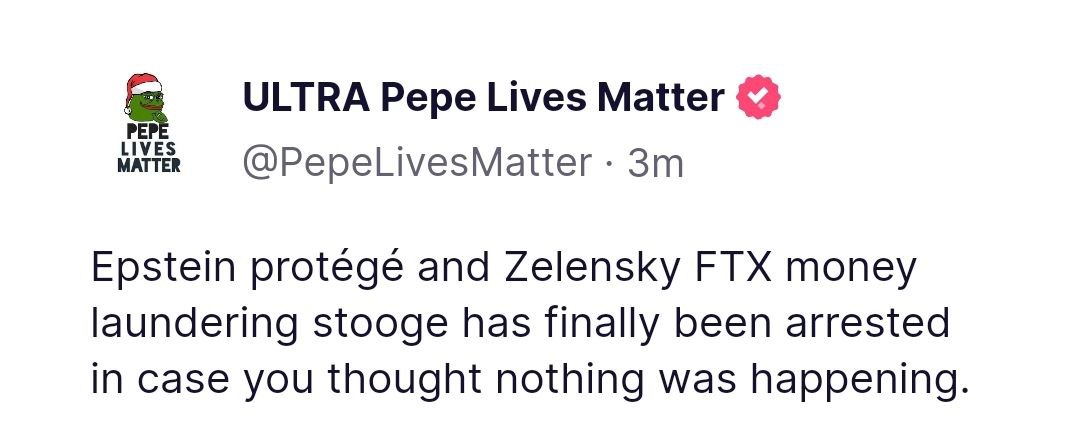Click the dot separator before "3m"
This screenshot has height=438, width=1079.
[608, 162]
